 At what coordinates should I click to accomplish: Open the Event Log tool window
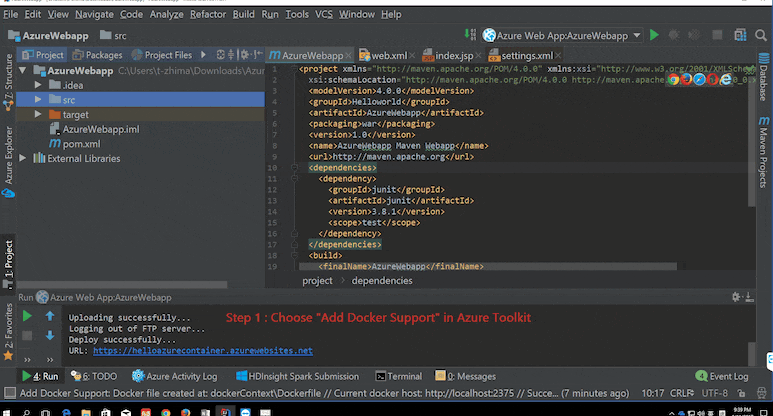[x=722, y=376]
